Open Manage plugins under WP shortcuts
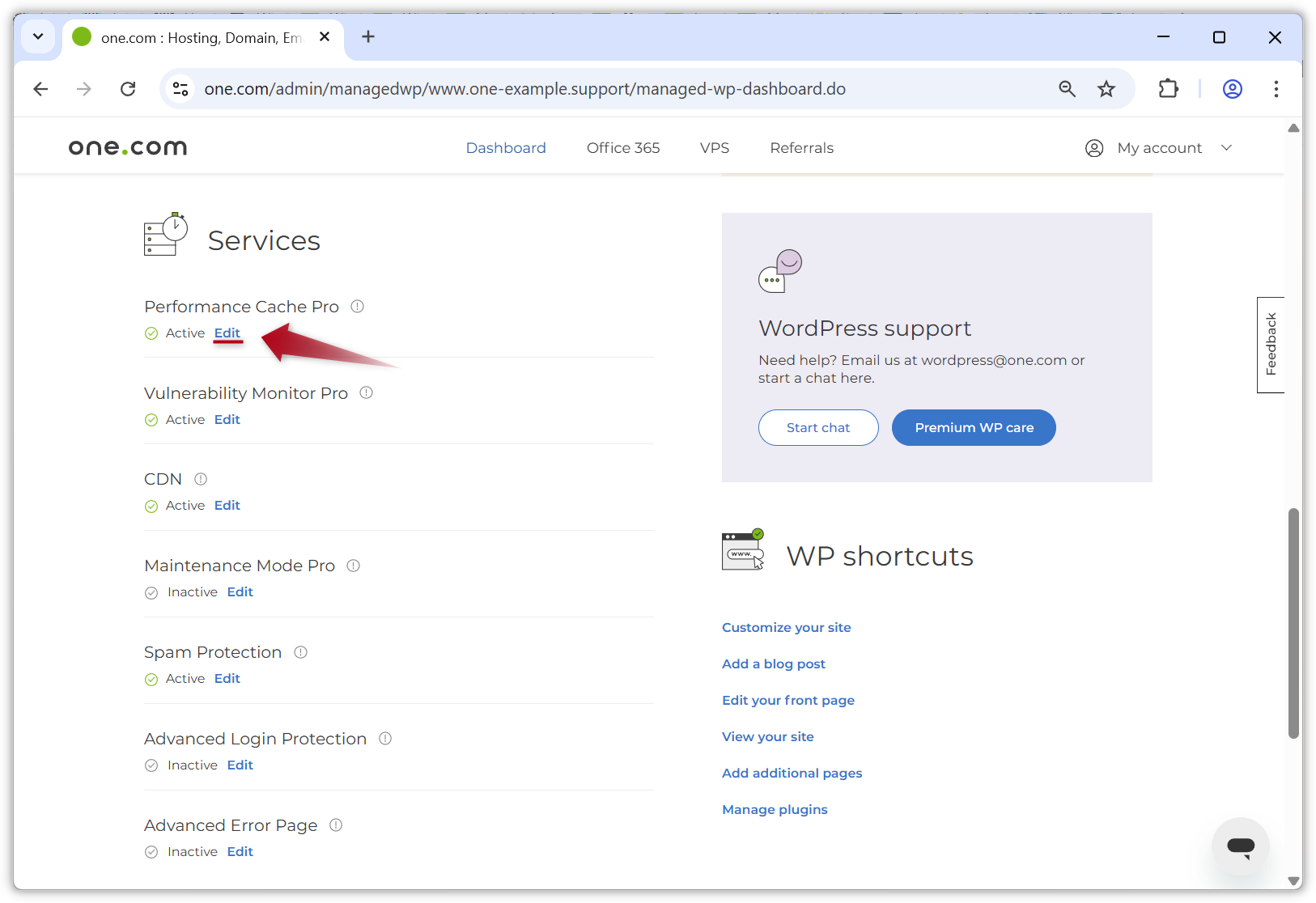Image resolution: width=1316 pixels, height=903 pixels. point(775,809)
